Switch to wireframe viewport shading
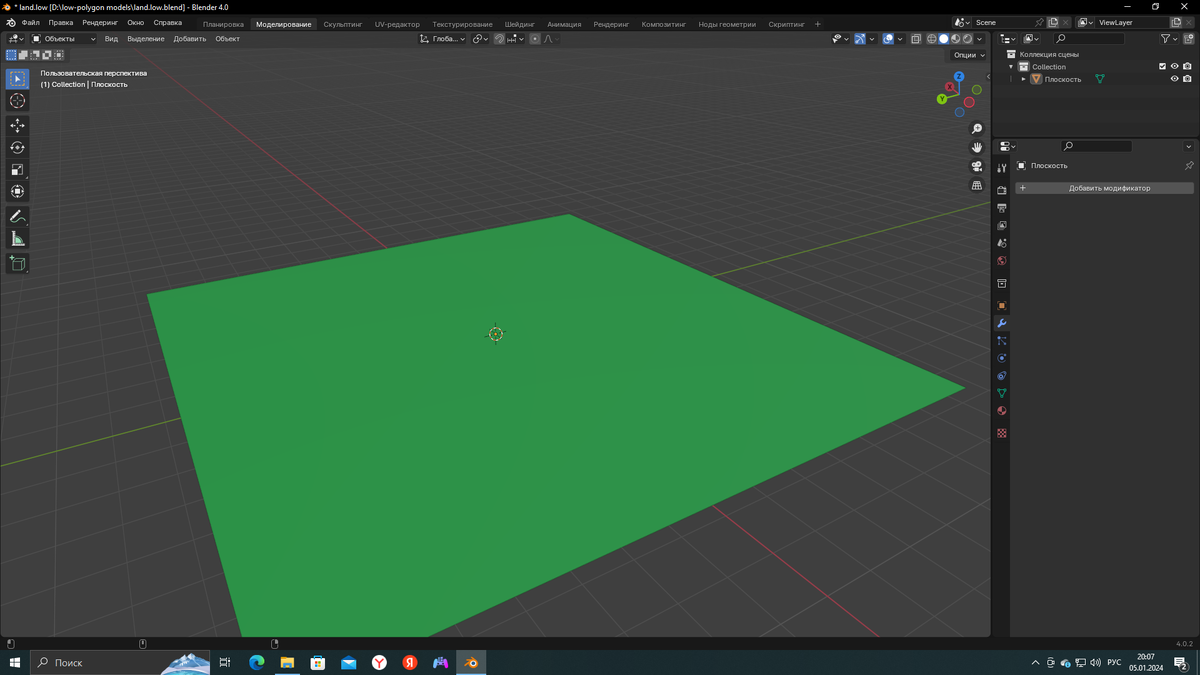The height and width of the screenshot is (675, 1200). pos(931,39)
